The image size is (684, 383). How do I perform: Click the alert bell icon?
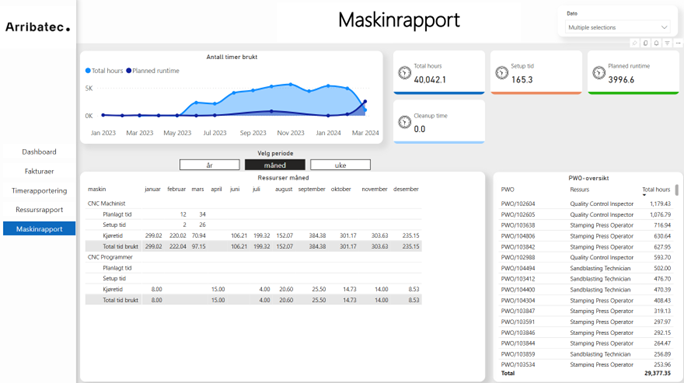click(657, 43)
